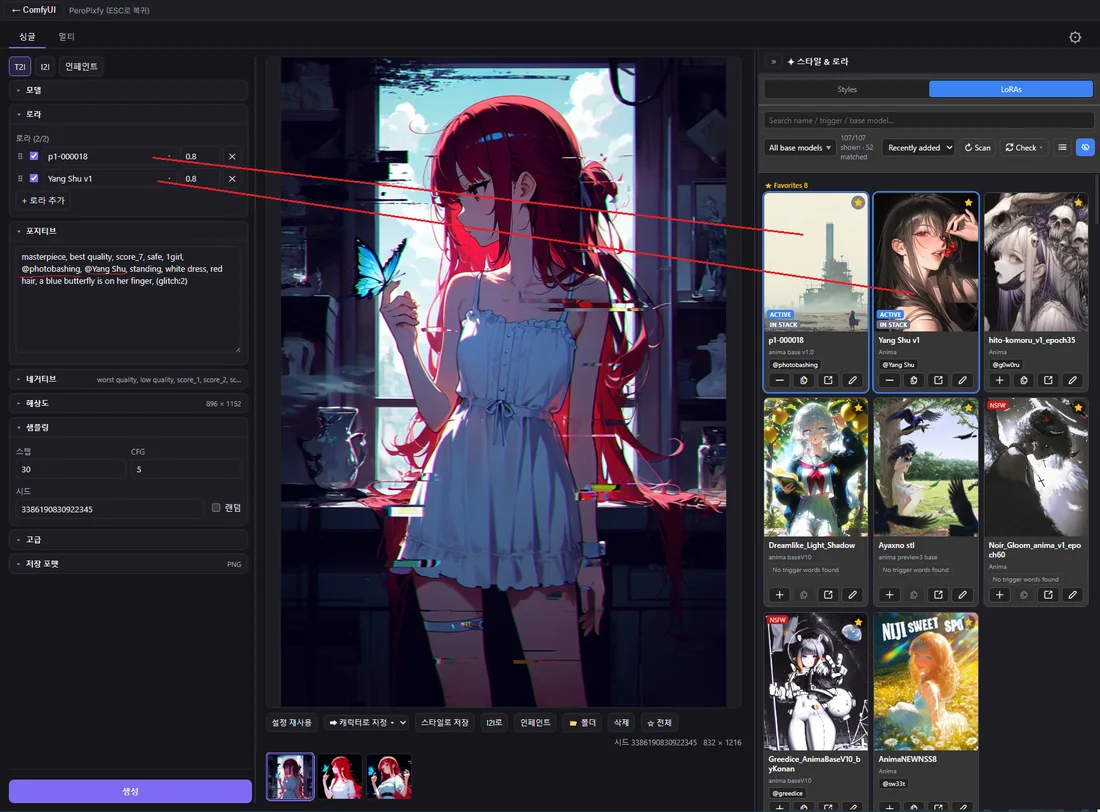Disable the Yang Shu v1 LoRA checkbox

click(x=34, y=178)
